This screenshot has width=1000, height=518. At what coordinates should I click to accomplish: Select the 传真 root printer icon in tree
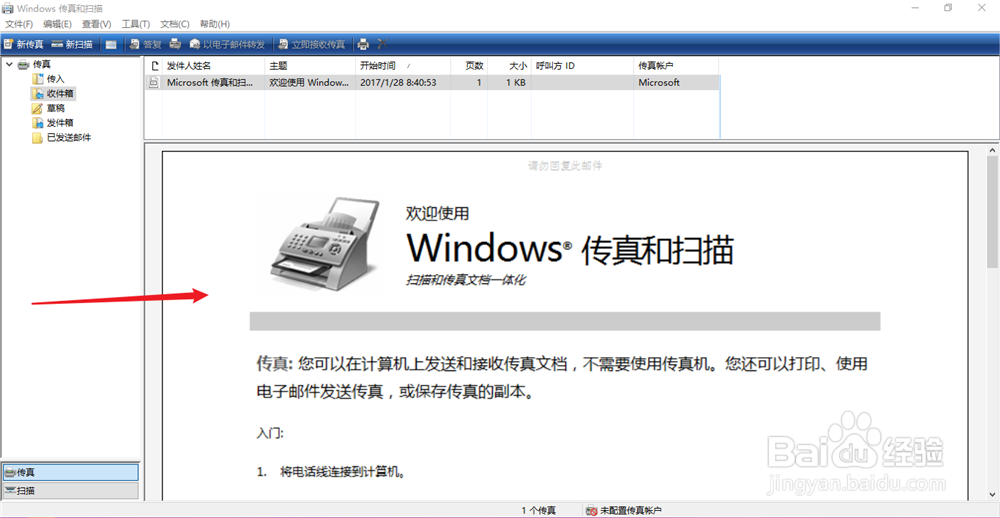click(24, 64)
